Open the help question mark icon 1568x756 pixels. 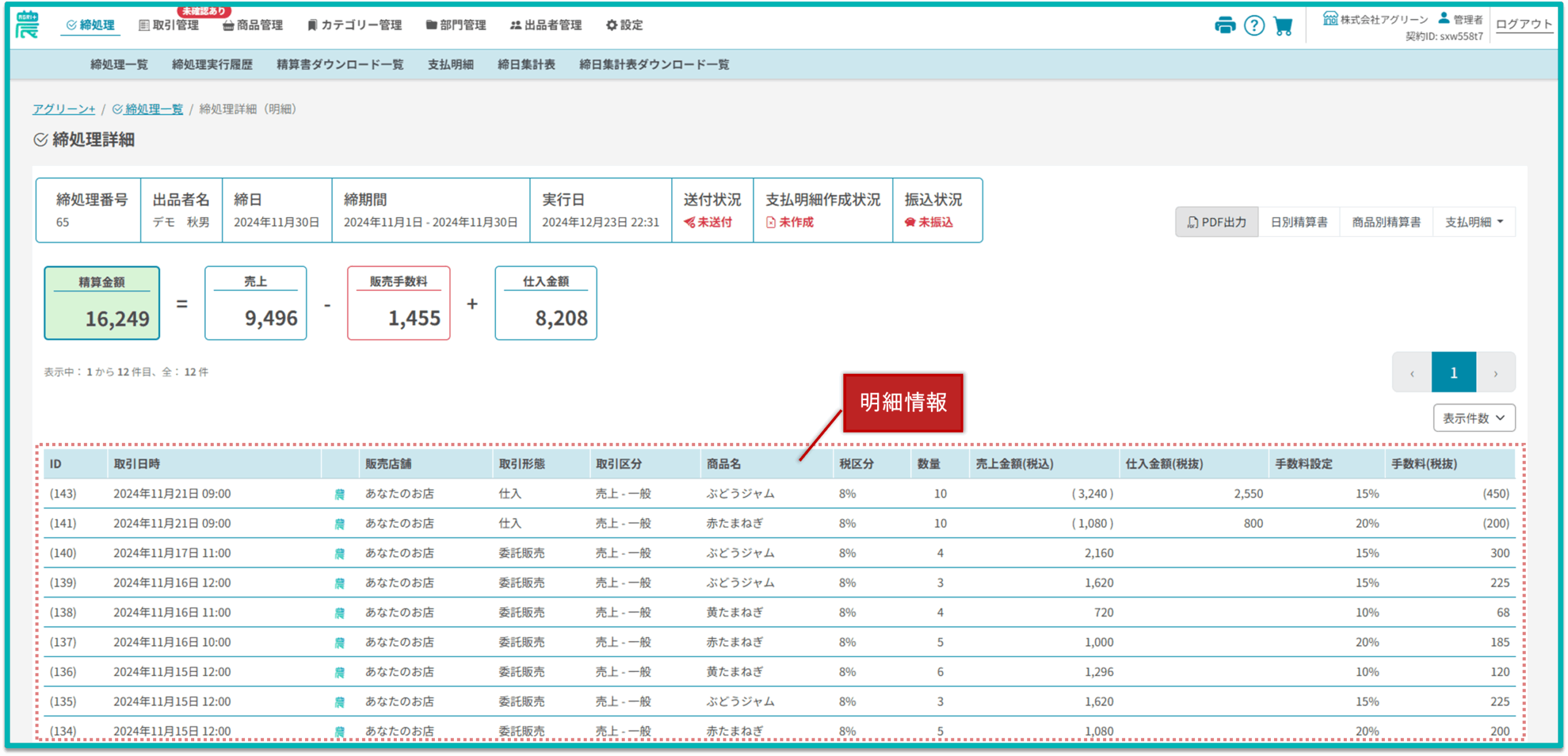tap(1254, 26)
